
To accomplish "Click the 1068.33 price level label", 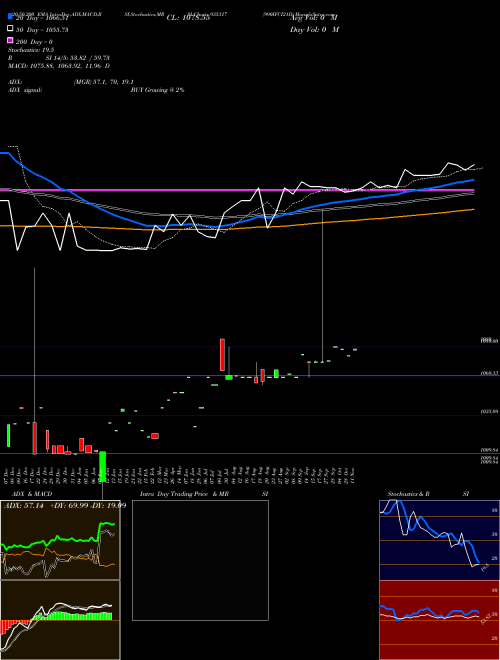I will (489, 373).
